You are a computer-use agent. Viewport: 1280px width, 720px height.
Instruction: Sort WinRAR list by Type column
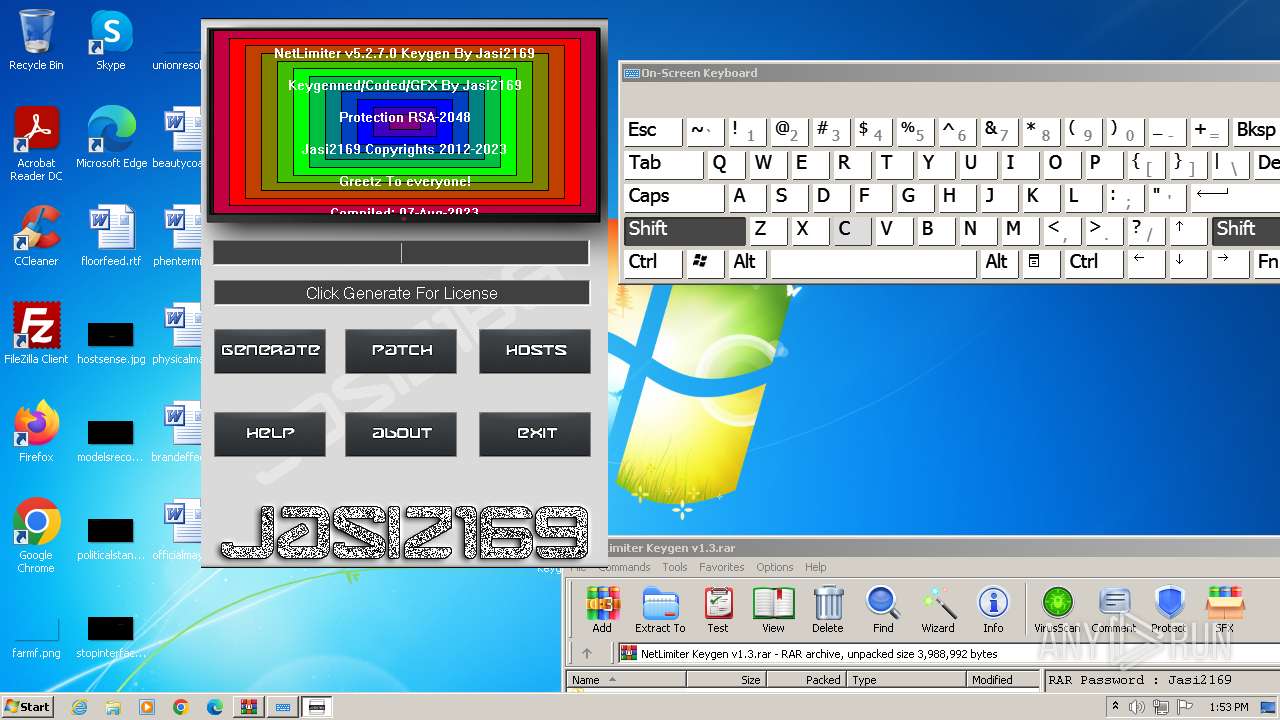coord(907,680)
